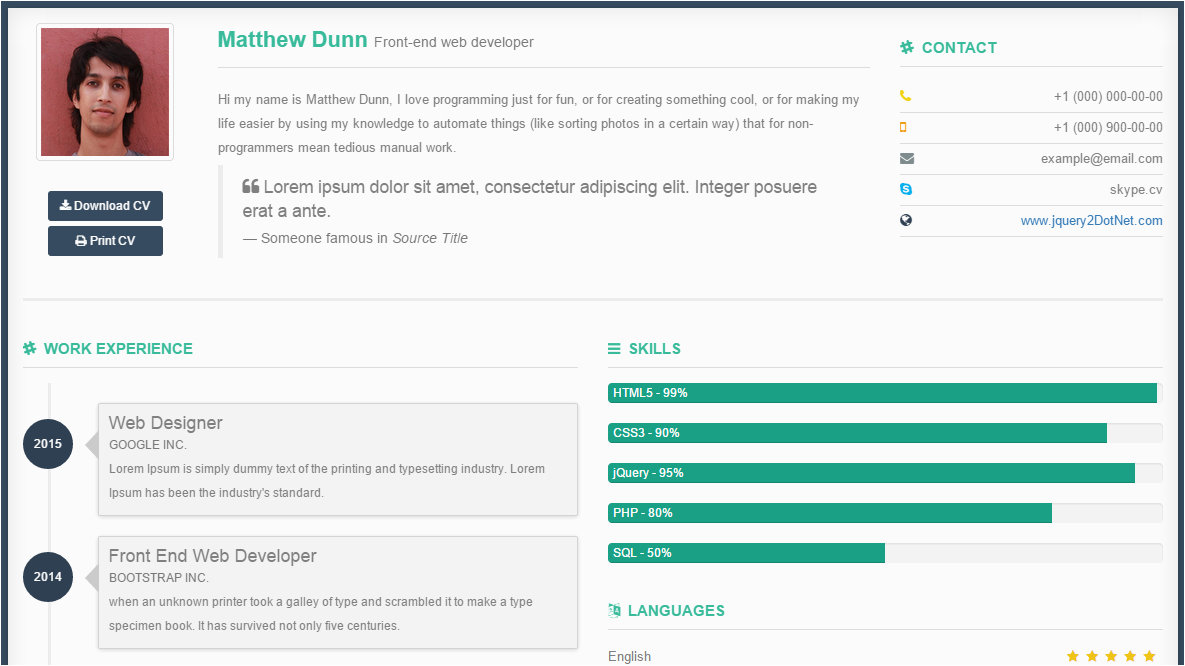This screenshot has height=666, width=1185.
Task: Click the email envelope icon
Action: click(907, 159)
